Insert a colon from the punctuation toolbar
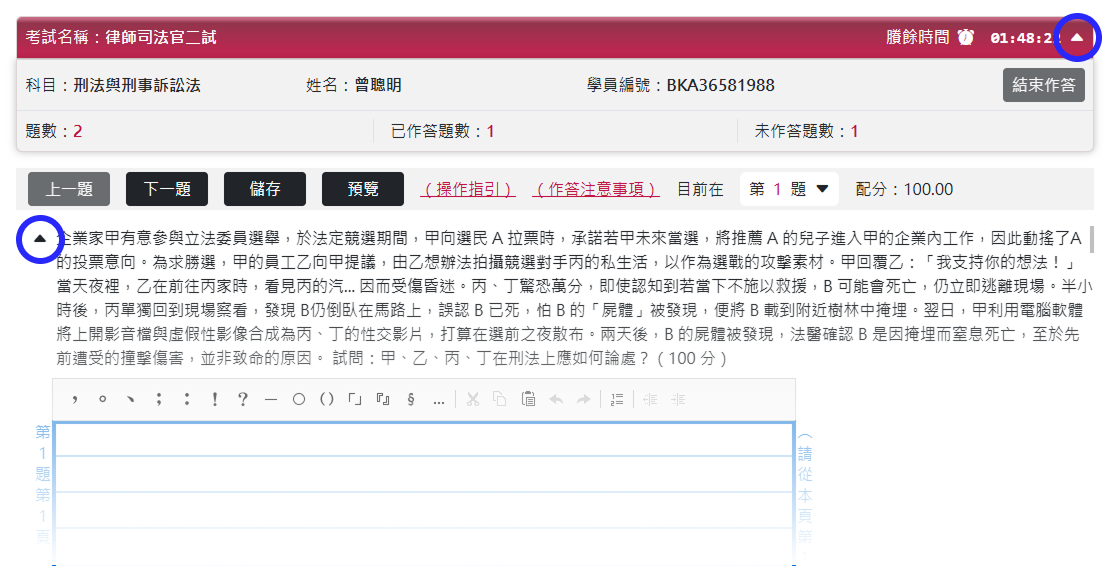The height and width of the screenshot is (566, 1110). point(187,400)
